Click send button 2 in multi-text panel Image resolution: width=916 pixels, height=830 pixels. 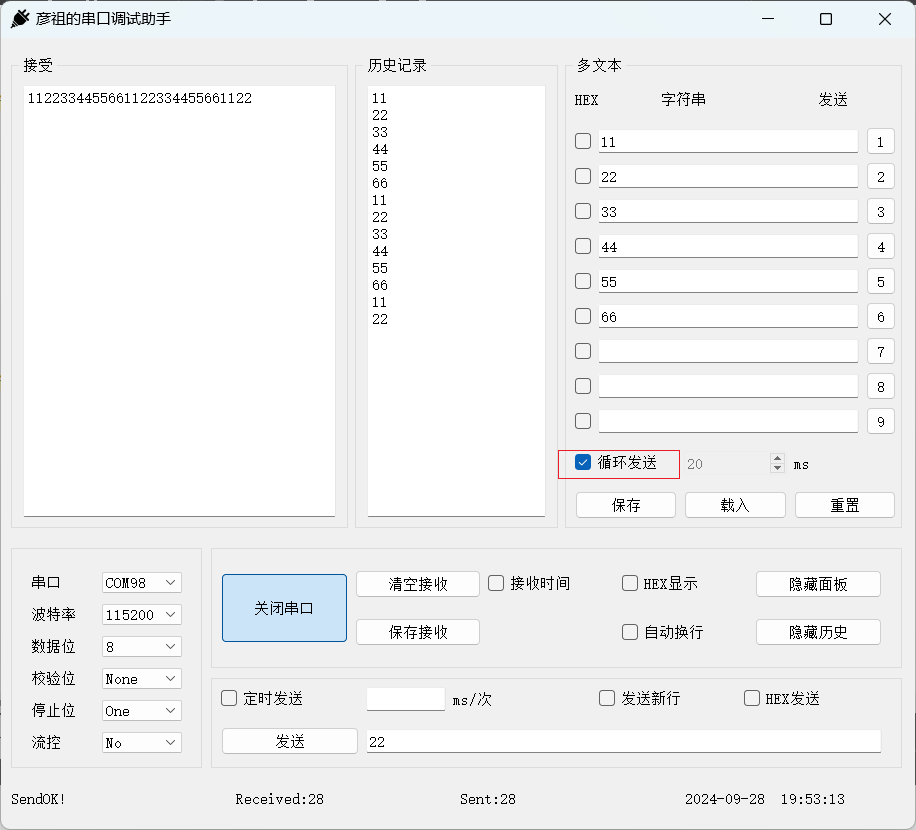(880, 177)
